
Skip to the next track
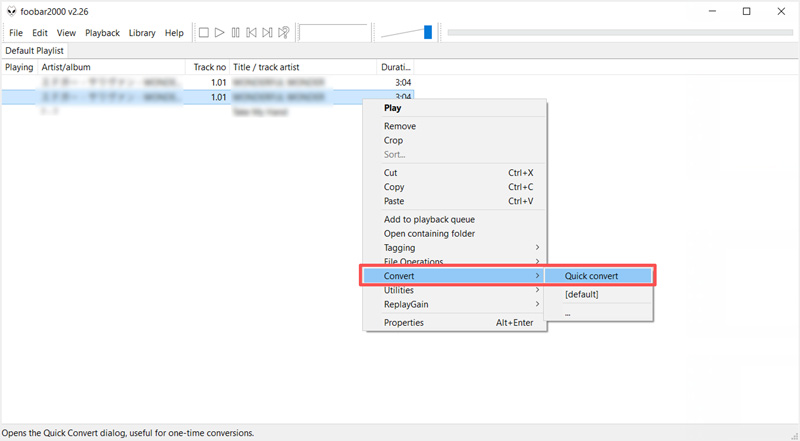click(x=267, y=33)
